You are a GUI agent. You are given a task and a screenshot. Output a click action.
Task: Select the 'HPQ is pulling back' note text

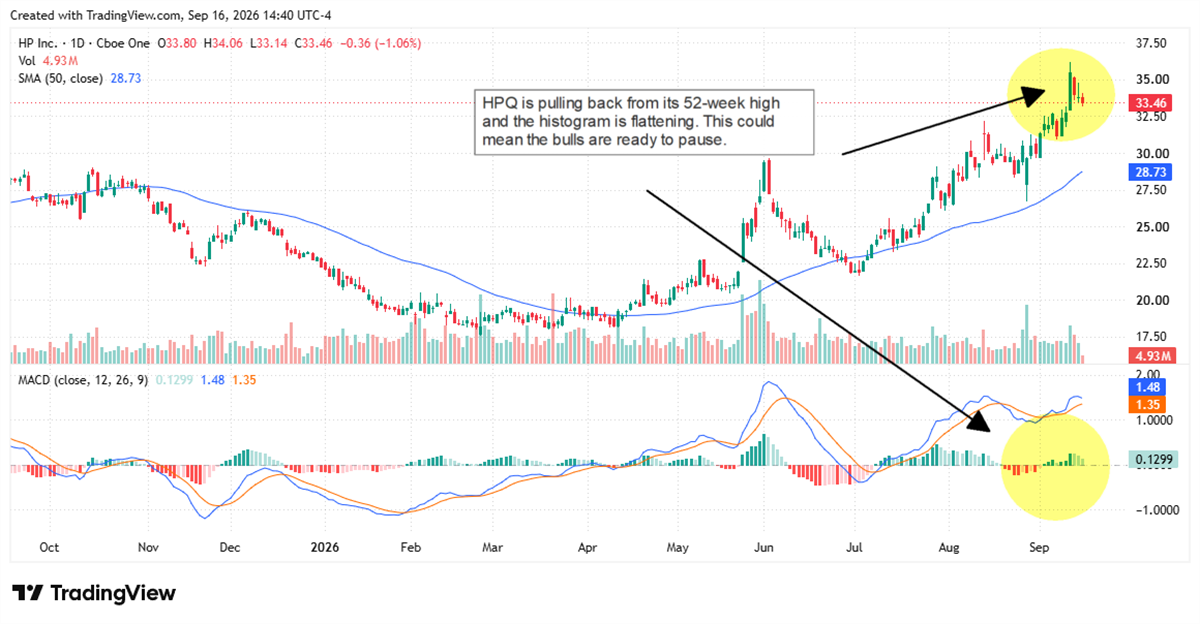(x=644, y=122)
